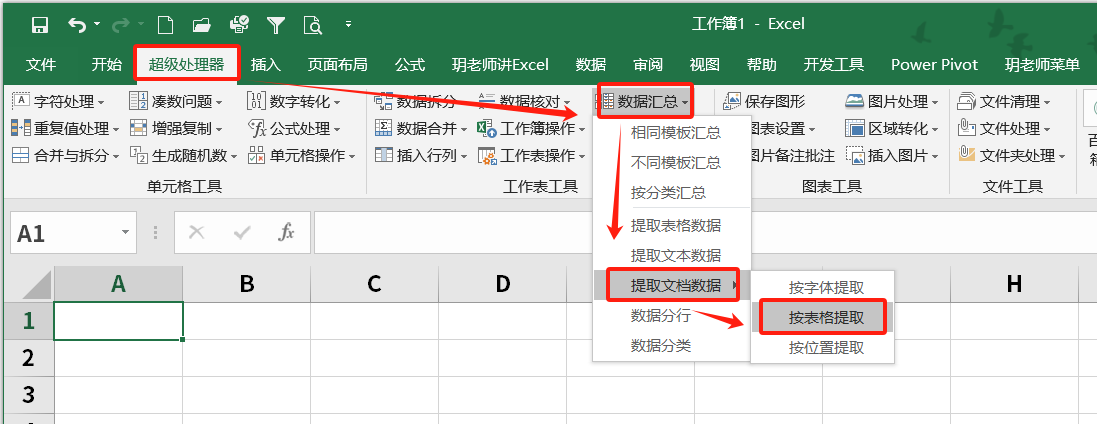Open the 提取文档数据 submenu entry
The image size is (1097, 424).
coord(672,285)
